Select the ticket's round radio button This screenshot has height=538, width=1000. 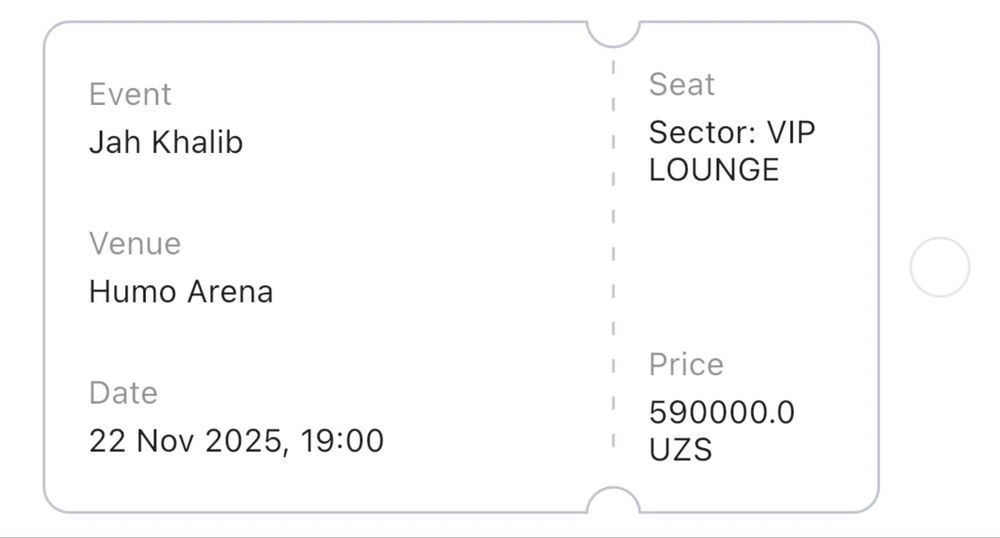[939, 267]
